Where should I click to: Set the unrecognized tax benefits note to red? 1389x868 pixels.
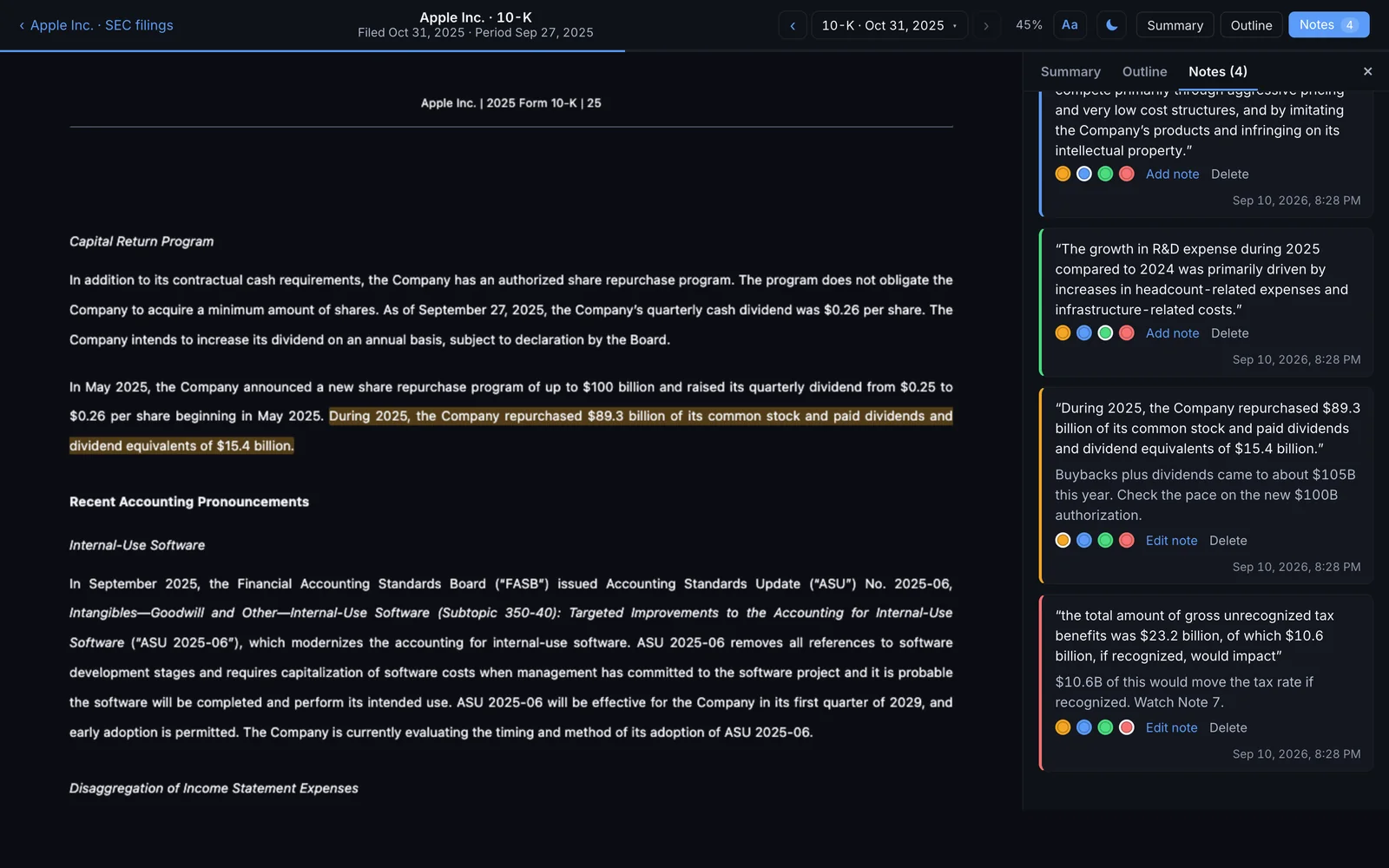tap(1127, 727)
